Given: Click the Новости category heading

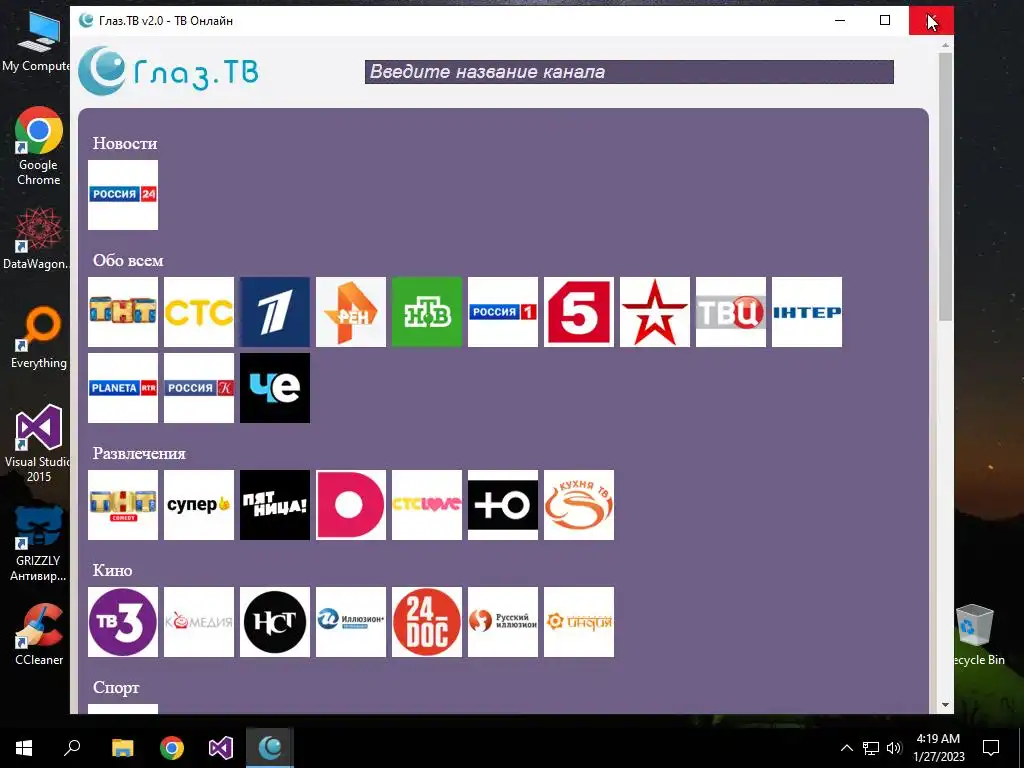Looking at the screenshot, I should pyautogui.click(x=125, y=143).
